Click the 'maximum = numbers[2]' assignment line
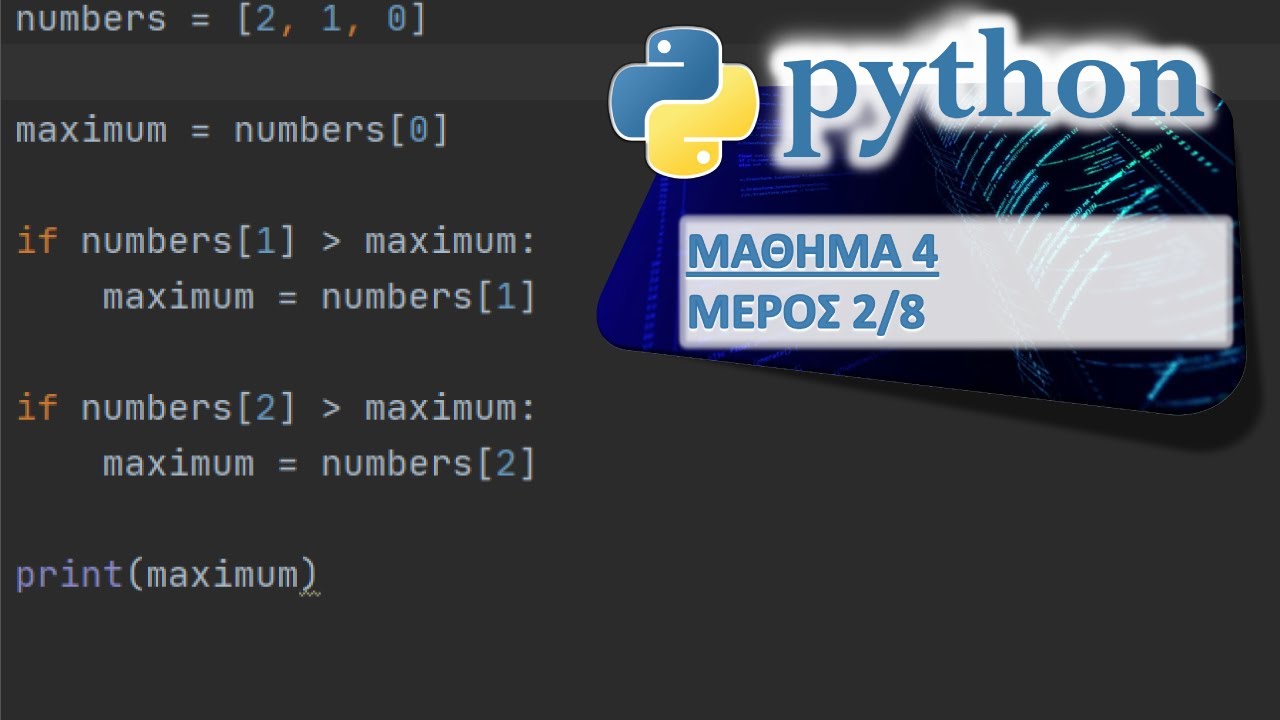 (319, 464)
